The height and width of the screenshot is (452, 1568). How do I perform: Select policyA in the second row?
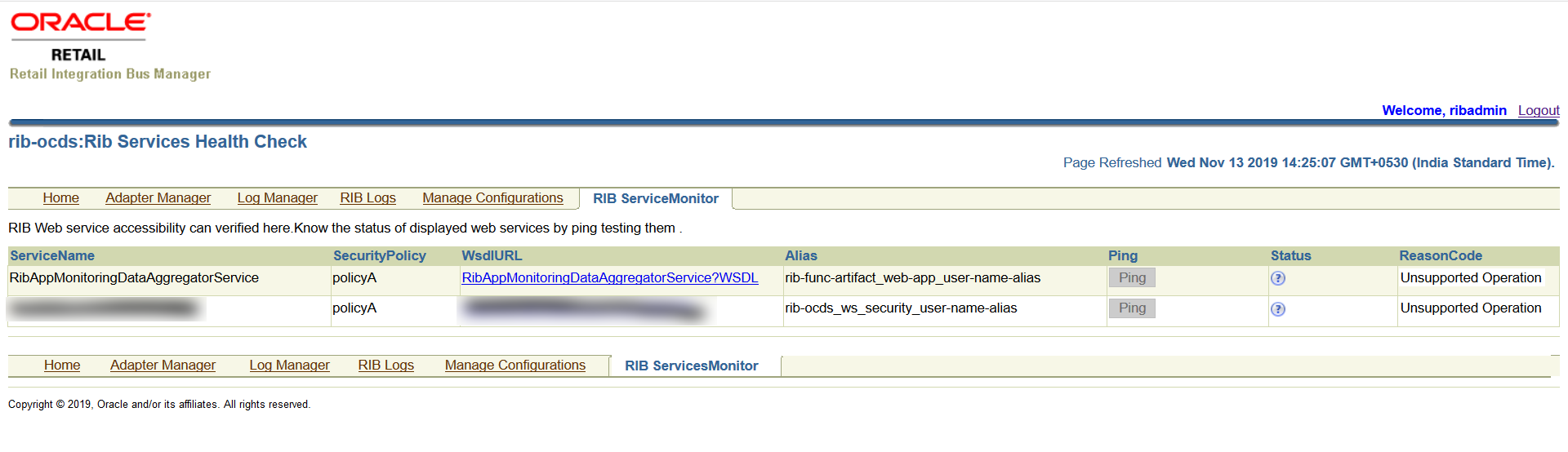pyautogui.click(x=354, y=308)
